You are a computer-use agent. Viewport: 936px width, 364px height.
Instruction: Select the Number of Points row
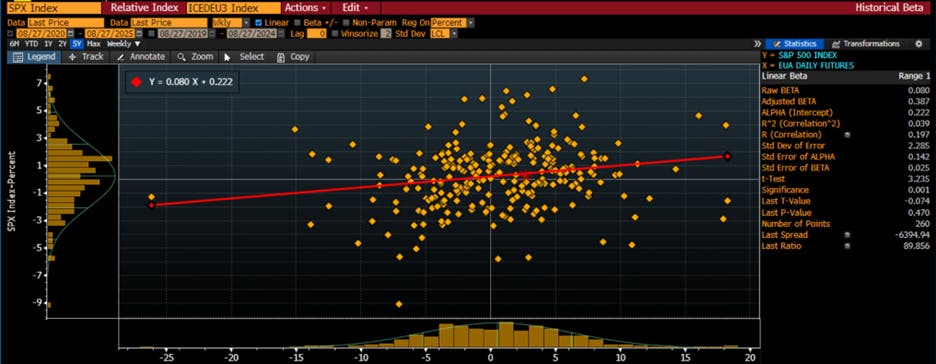pos(845,224)
